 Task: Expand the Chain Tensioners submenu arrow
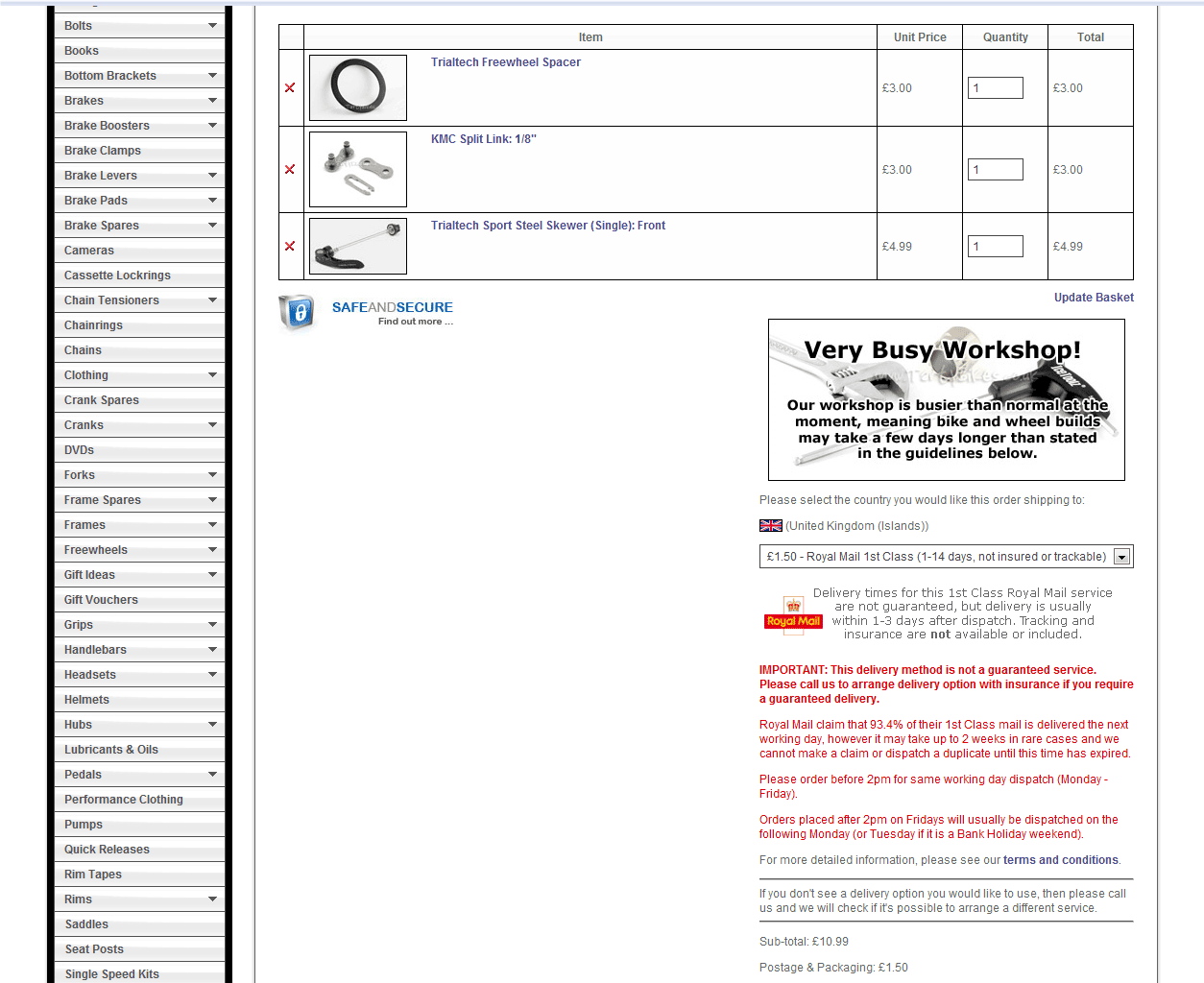click(x=212, y=300)
